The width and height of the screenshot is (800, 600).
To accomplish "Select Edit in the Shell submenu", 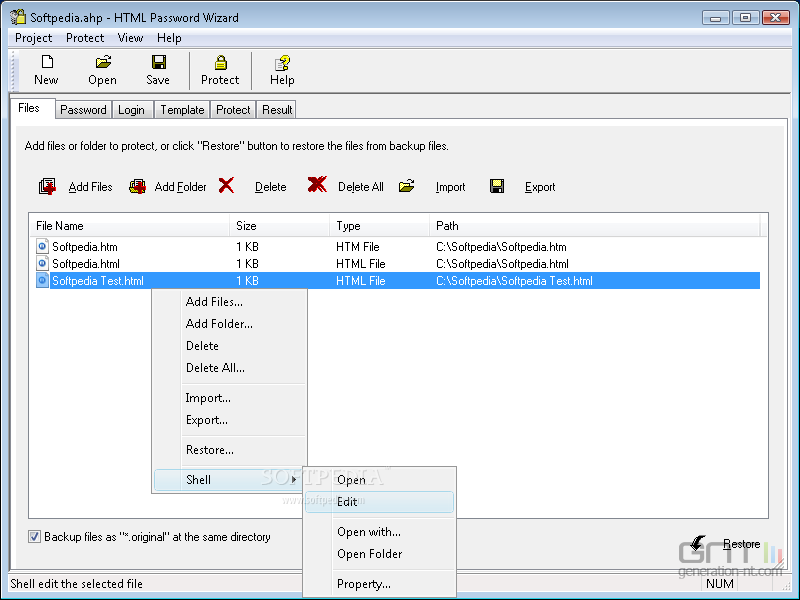I will (379, 502).
